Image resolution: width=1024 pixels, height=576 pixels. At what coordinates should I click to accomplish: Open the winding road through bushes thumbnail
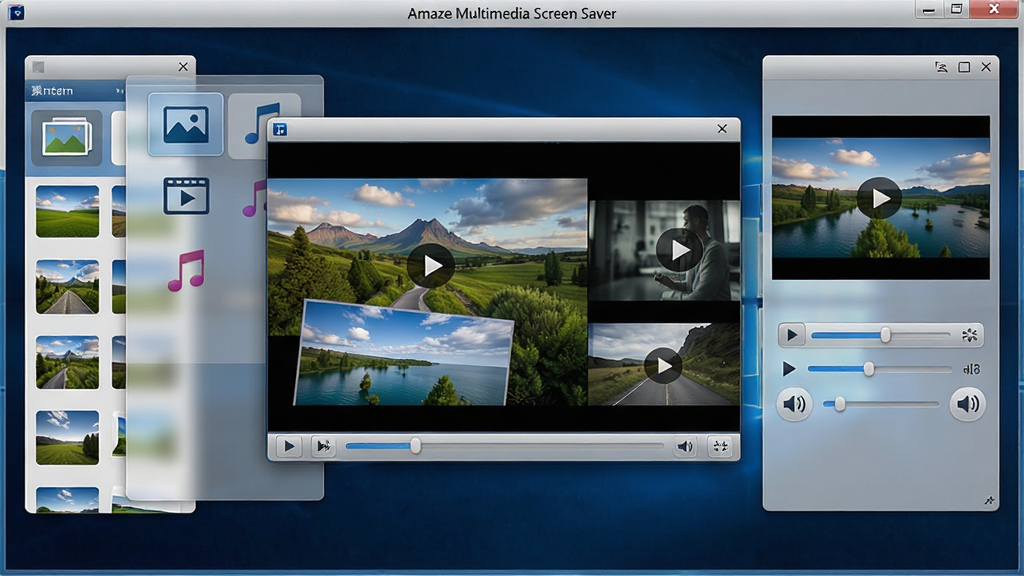click(x=67, y=362)
